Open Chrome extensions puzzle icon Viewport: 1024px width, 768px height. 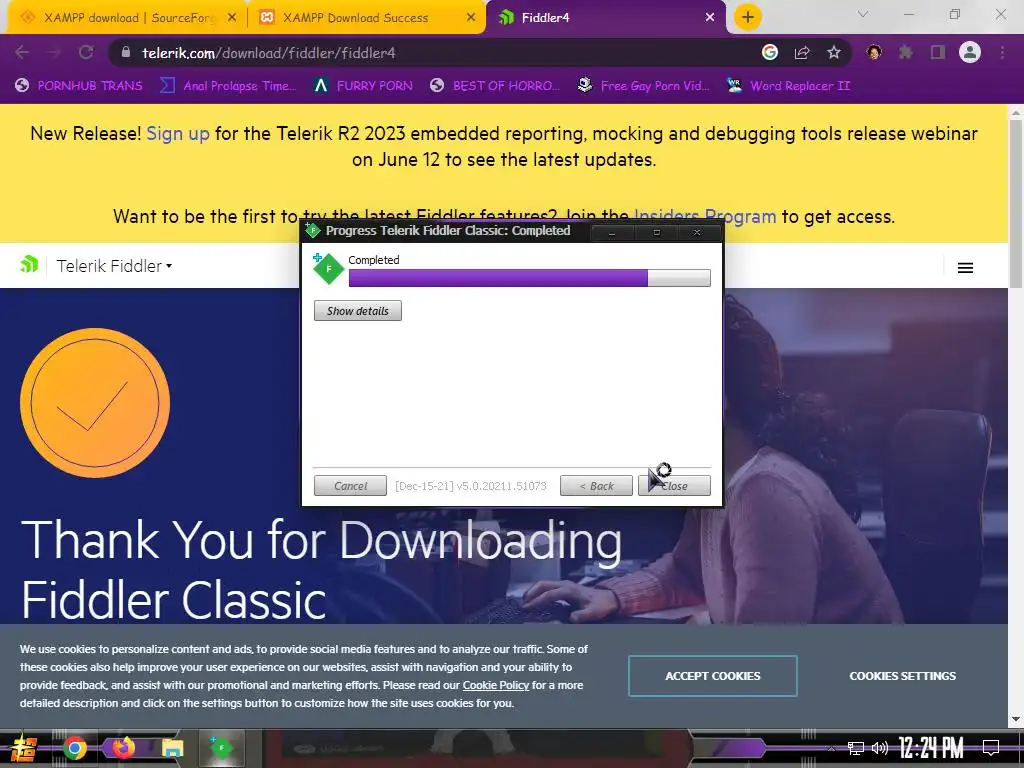tap(906, 52)
